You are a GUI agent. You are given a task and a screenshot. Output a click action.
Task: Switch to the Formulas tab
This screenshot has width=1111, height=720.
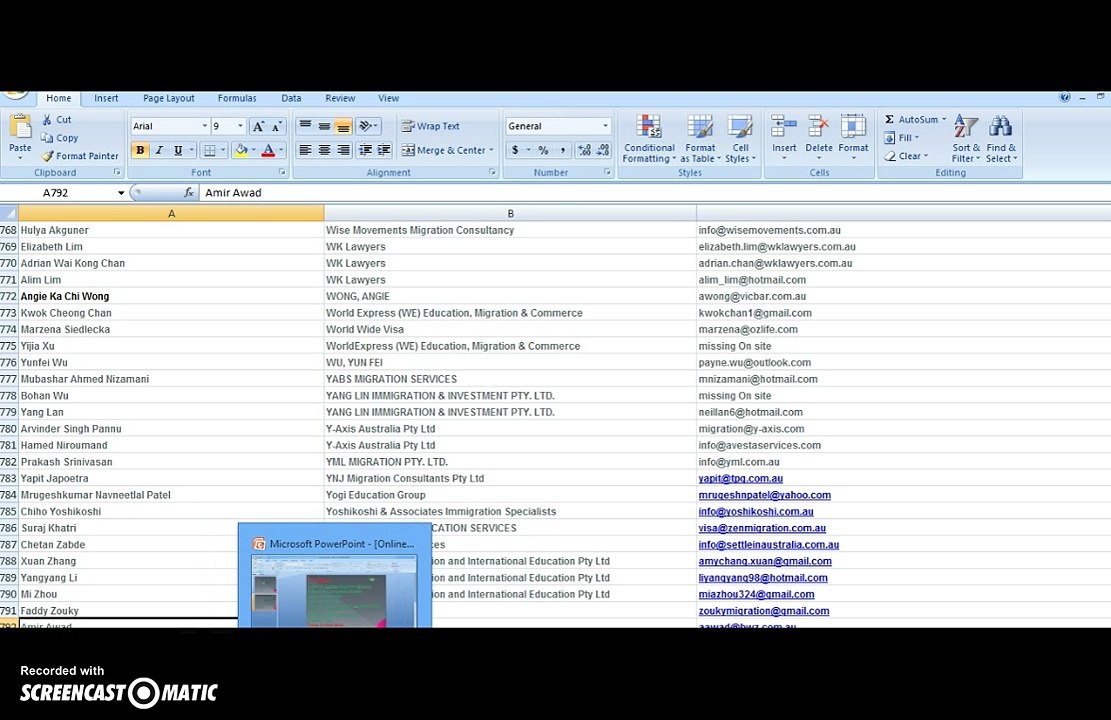(237, 99)
